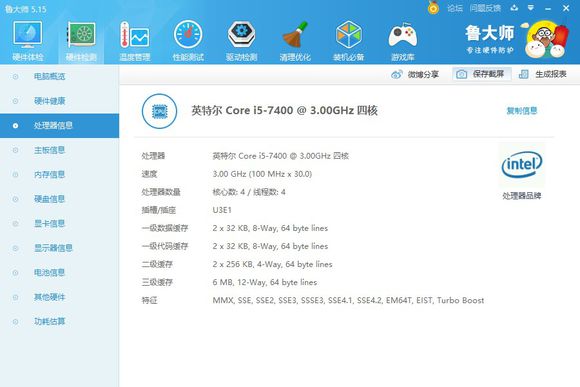This screenshot has height=387, width=580.
Task: Select 内存信息 in sidebar
Action: (x=60, y=175)
